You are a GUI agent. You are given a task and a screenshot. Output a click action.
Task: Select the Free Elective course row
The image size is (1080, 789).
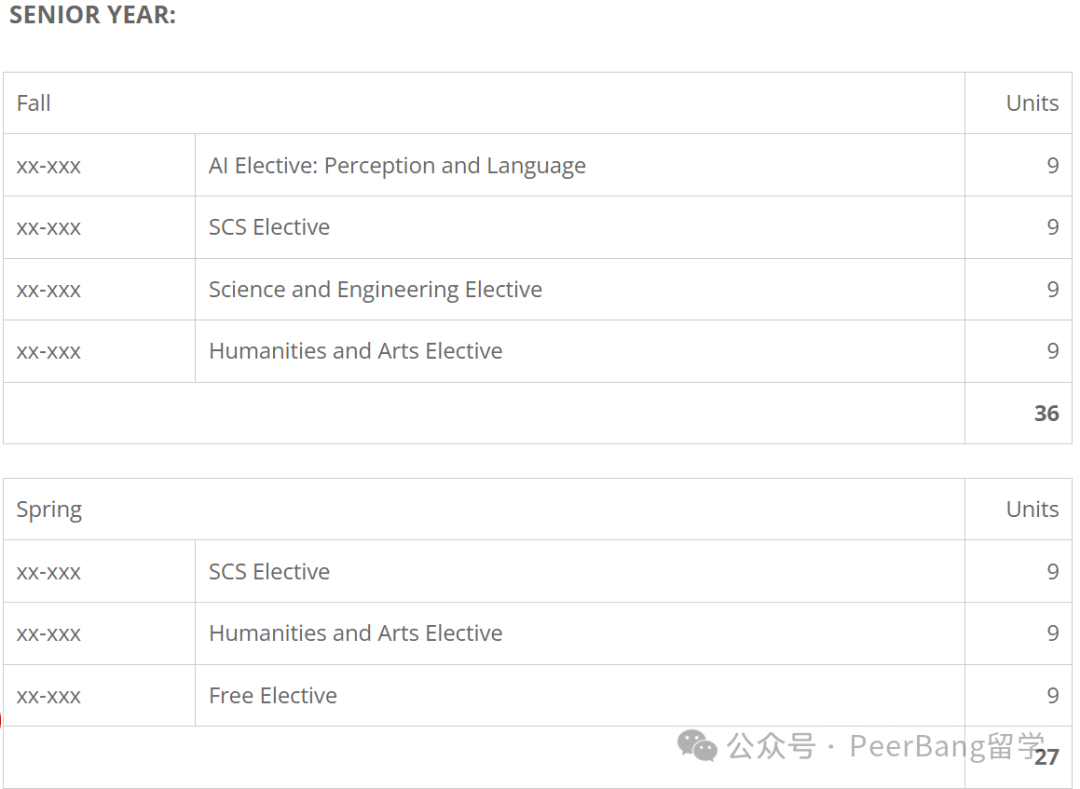tap(537, 695)
